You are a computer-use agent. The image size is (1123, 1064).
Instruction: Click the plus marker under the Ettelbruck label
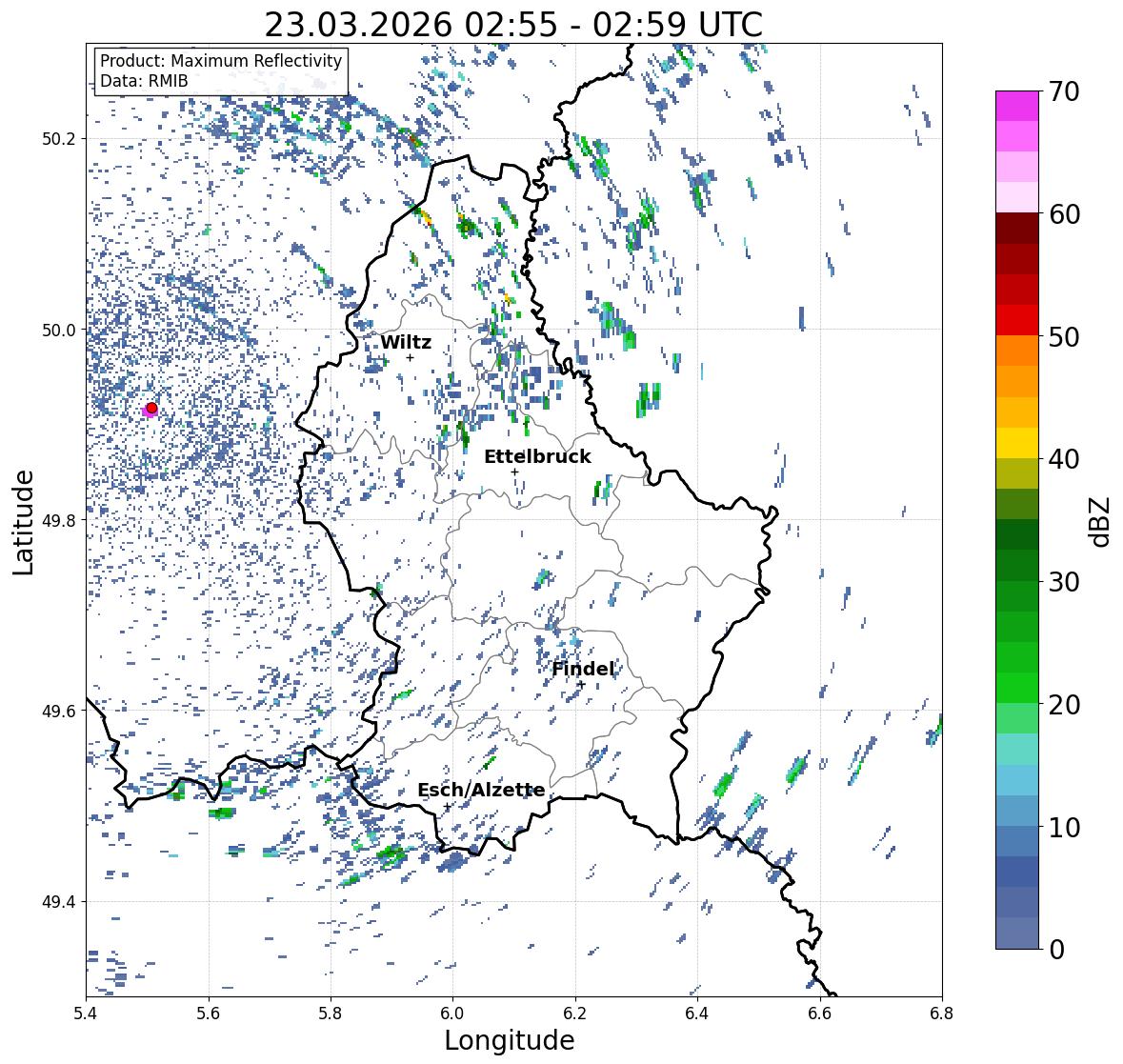point(514,472)
